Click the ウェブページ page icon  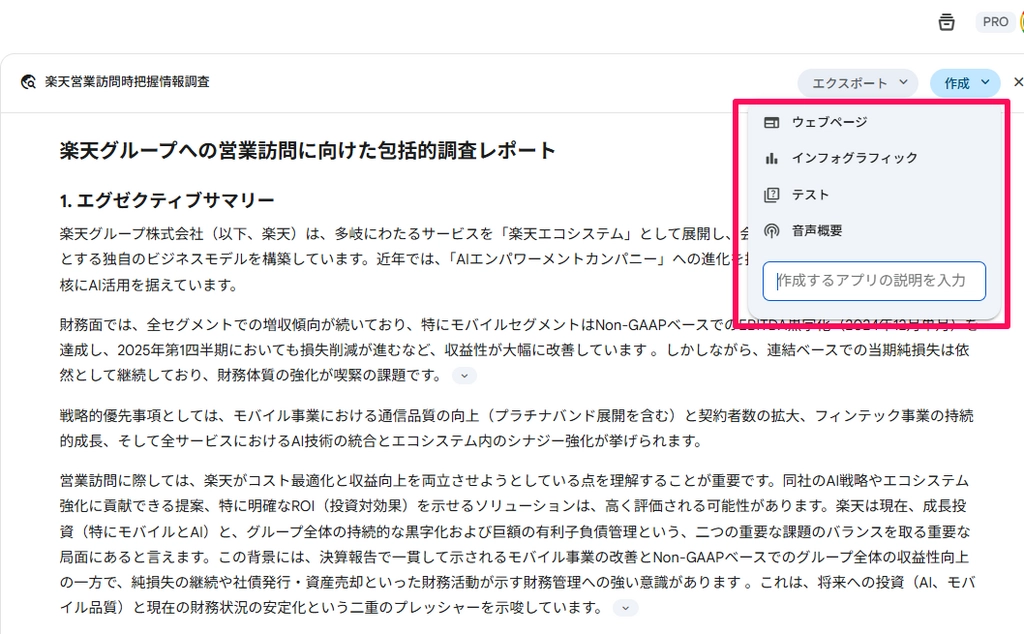click(771, 122)
